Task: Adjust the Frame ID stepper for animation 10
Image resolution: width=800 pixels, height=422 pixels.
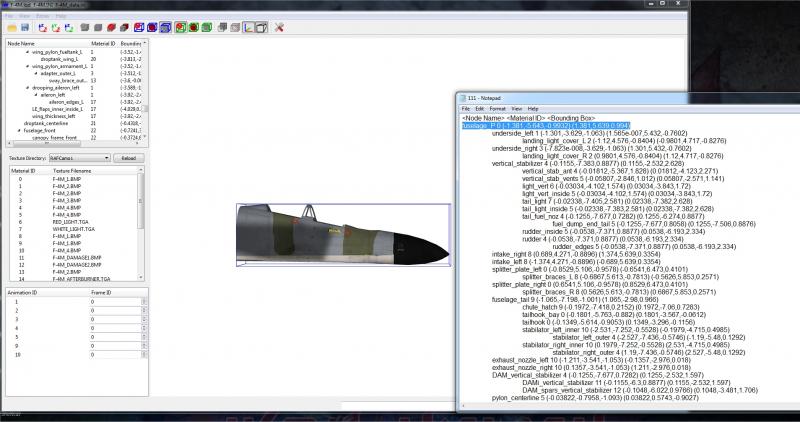Action: 144,355
